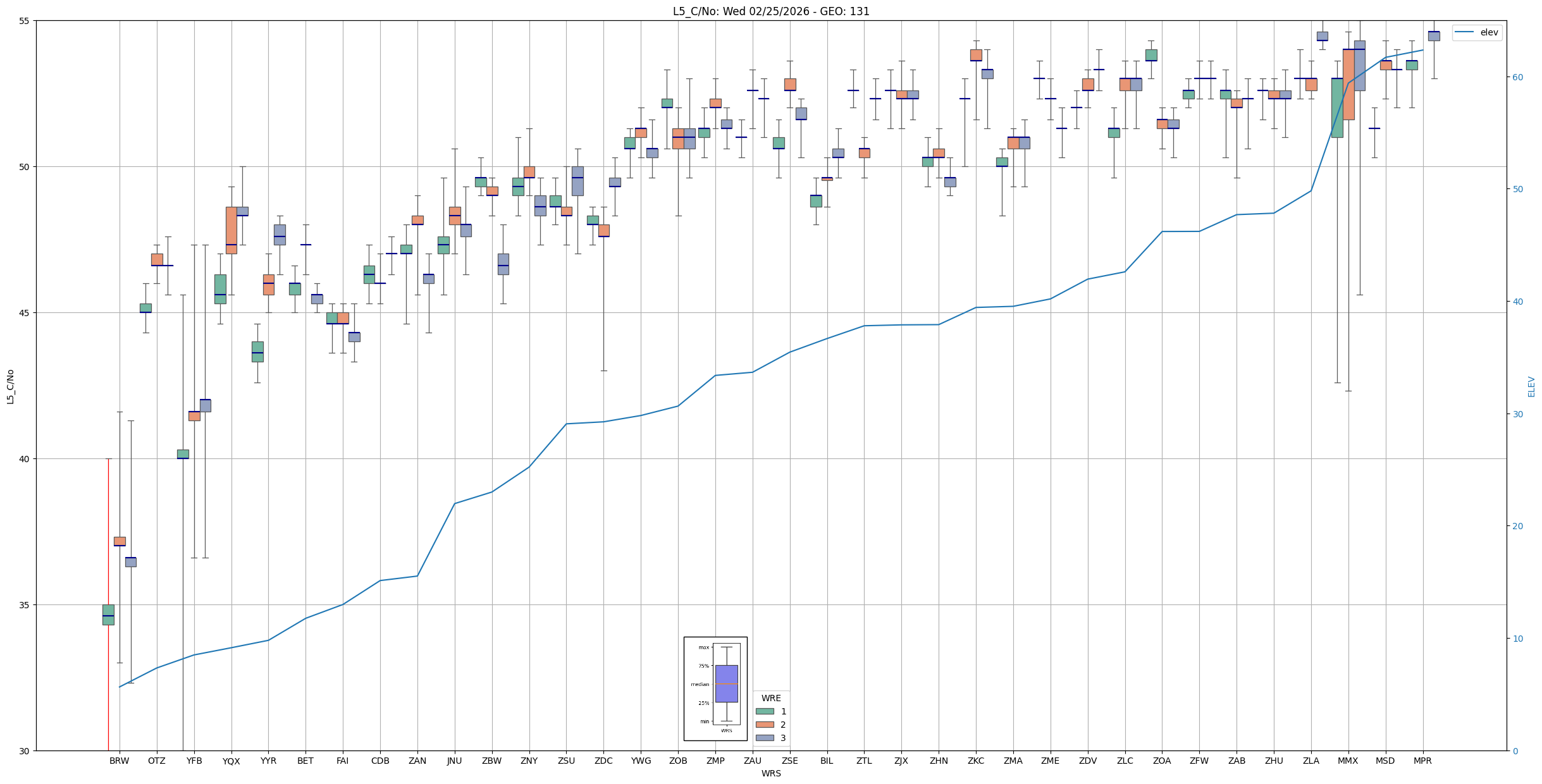Image resolution: width=1542 pixels, height=784 pixels.
Task: Click the ZKC station tick label
Action: coord(976,761)
